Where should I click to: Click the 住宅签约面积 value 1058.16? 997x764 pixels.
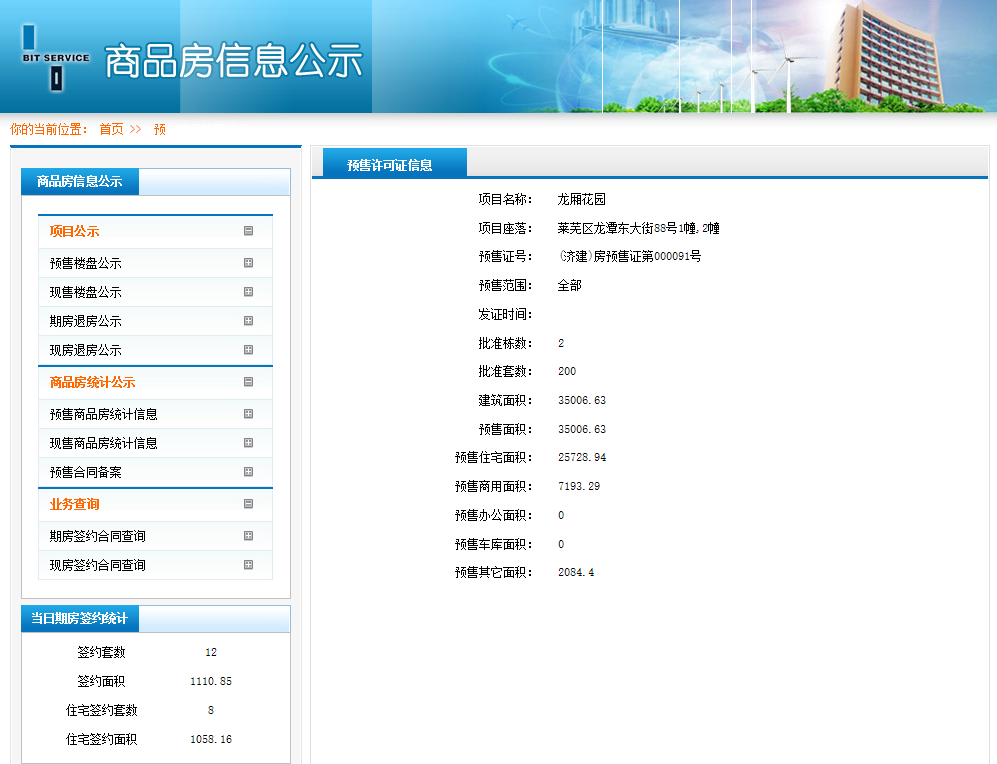[x=211, y=739]
